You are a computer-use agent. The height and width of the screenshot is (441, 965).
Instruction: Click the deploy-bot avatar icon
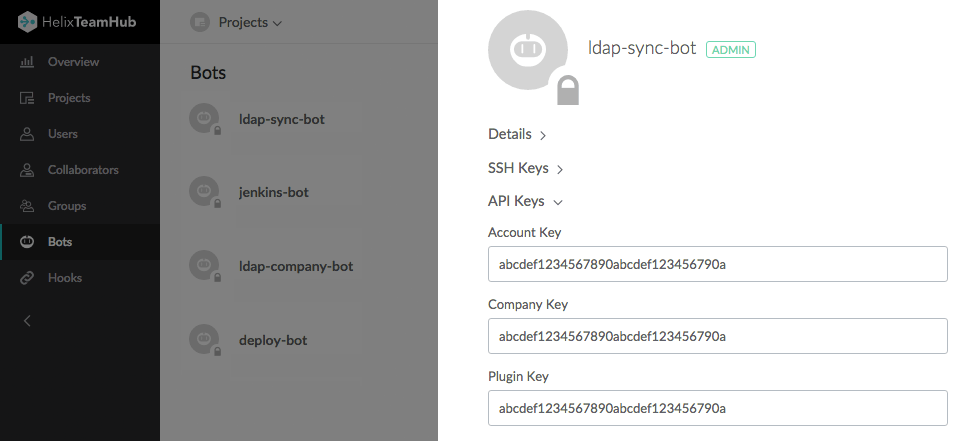tap(203, 338)
